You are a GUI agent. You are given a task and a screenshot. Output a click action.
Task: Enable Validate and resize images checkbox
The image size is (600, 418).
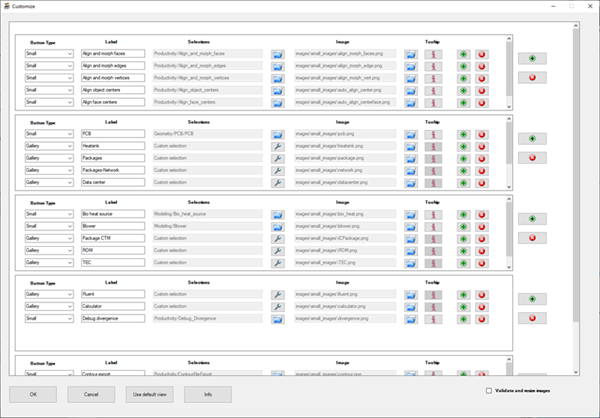(x=488, y=391)
